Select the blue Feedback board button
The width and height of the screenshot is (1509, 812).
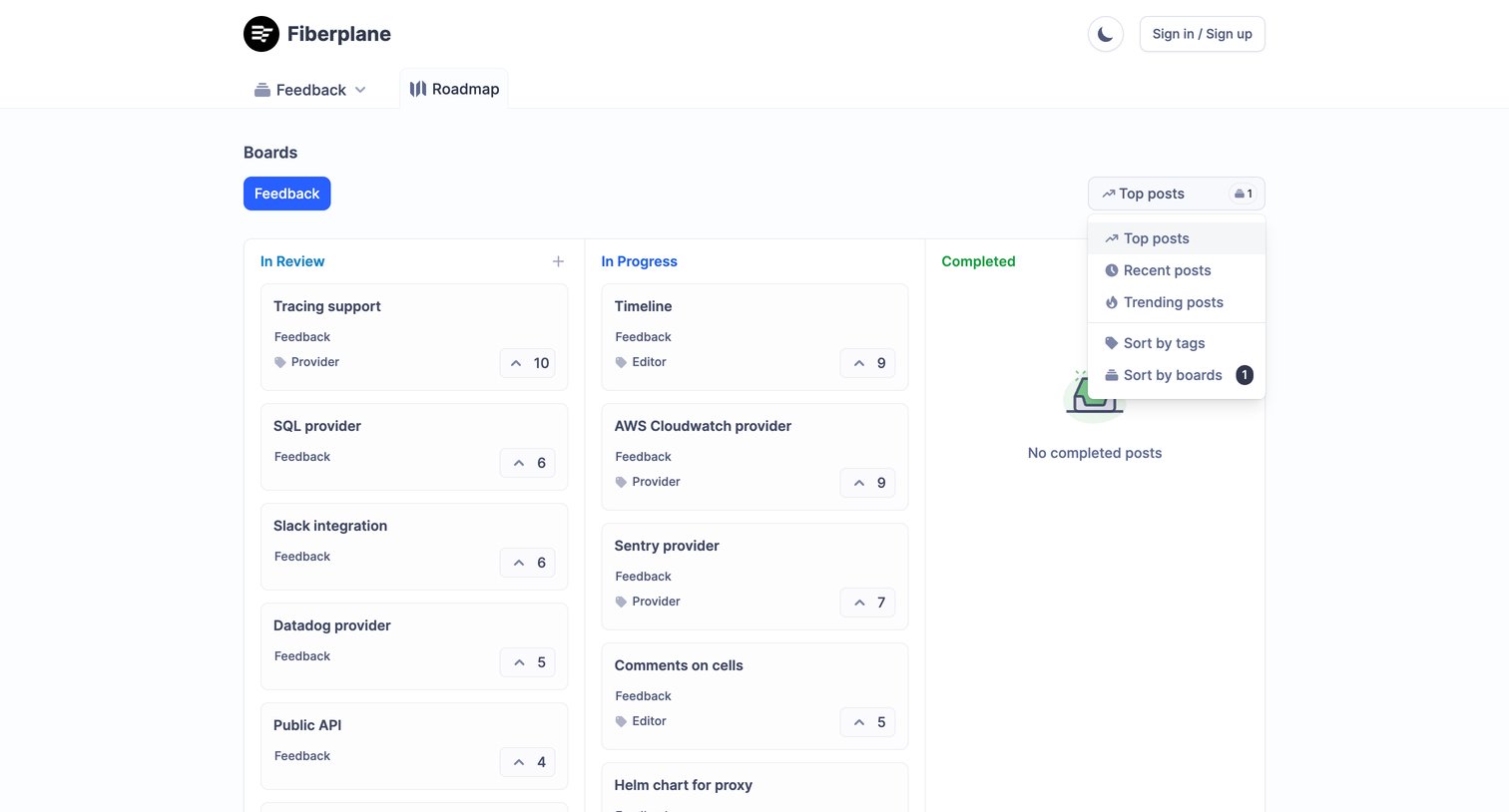point(286,194)
